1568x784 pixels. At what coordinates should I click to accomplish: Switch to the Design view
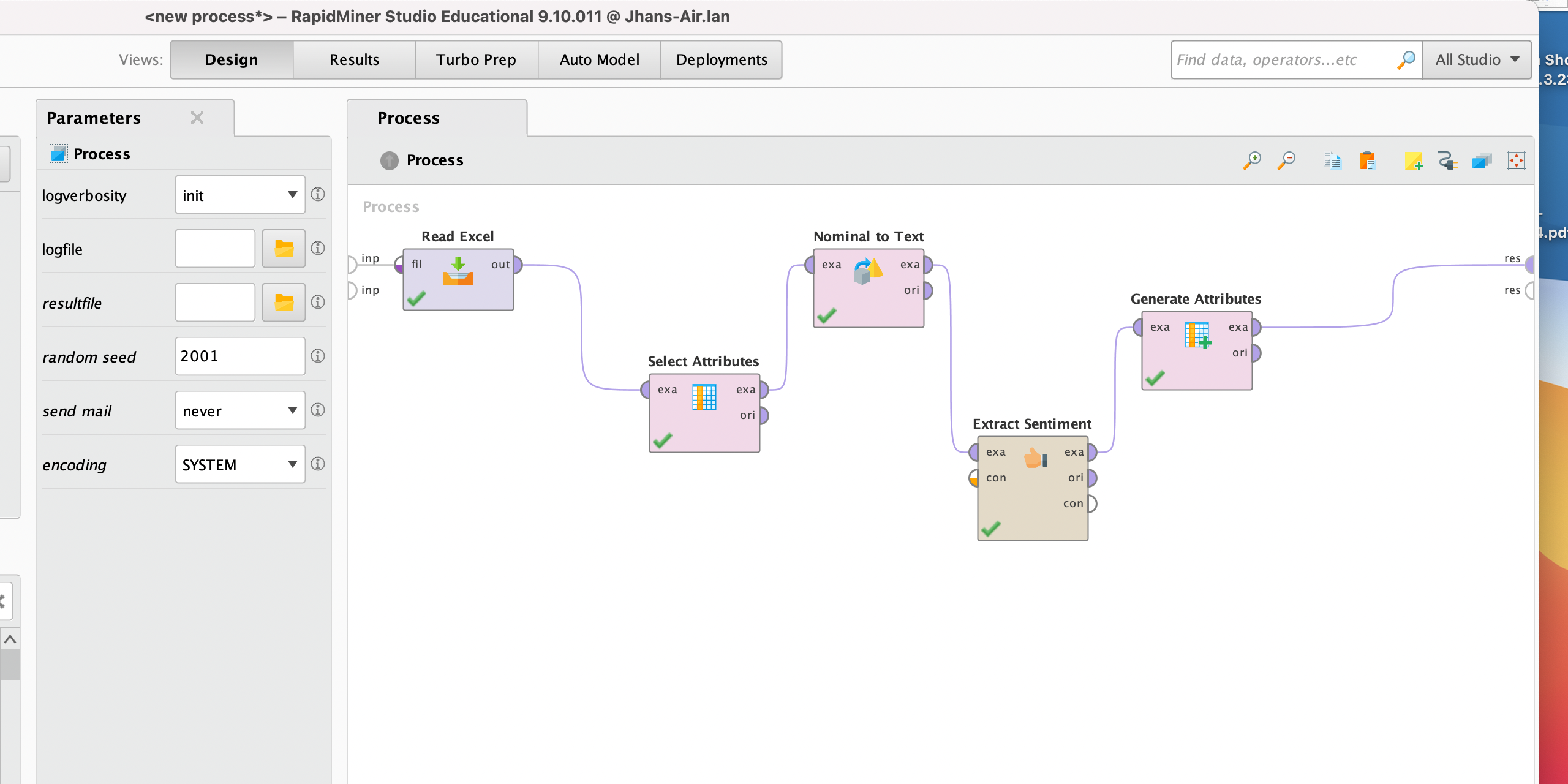tap(232, 59)
